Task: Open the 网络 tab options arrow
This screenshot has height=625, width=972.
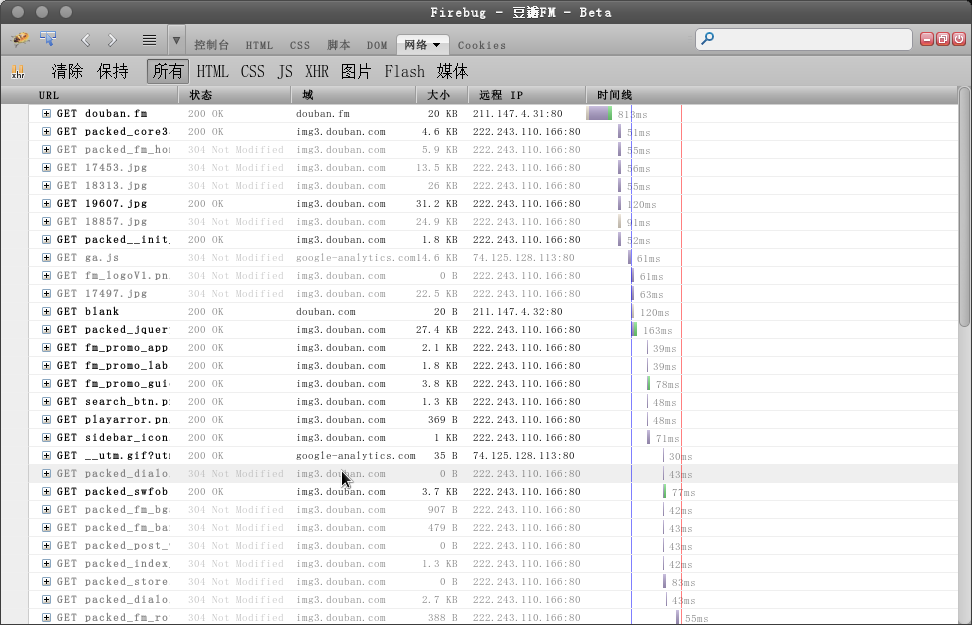Action: [436, 45]
